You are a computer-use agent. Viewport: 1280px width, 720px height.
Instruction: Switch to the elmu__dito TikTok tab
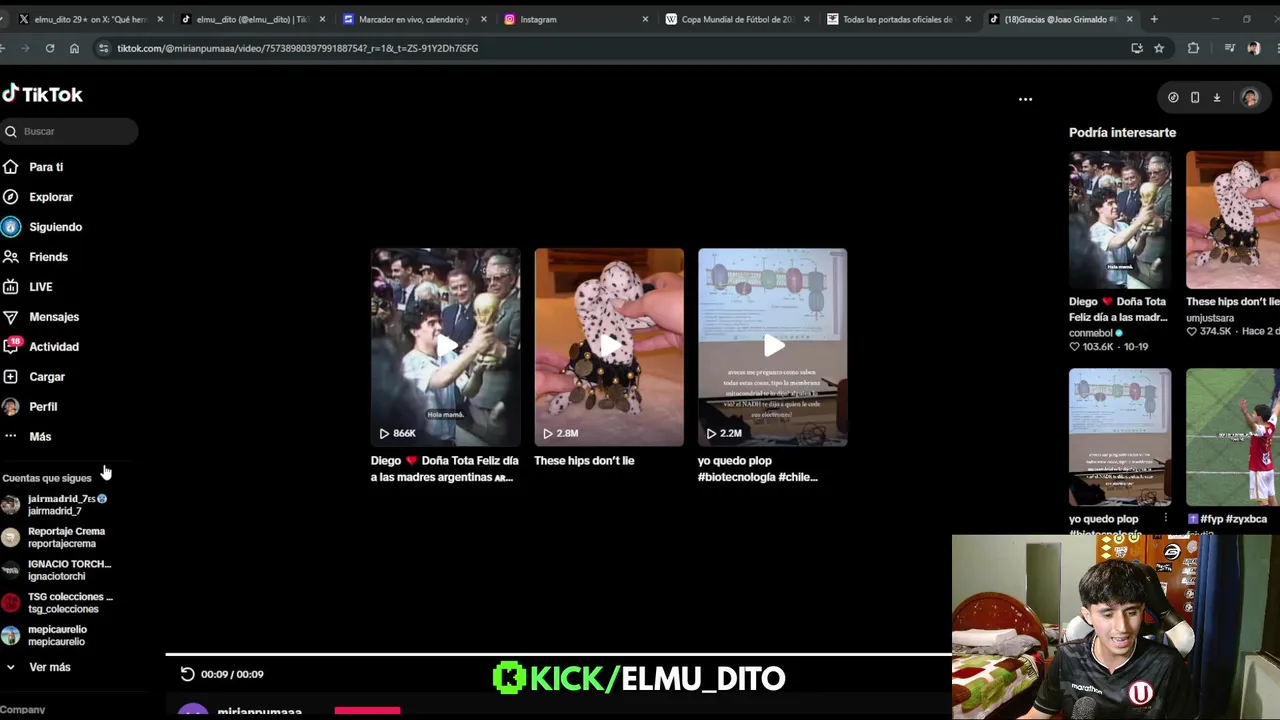click(250, 19)
